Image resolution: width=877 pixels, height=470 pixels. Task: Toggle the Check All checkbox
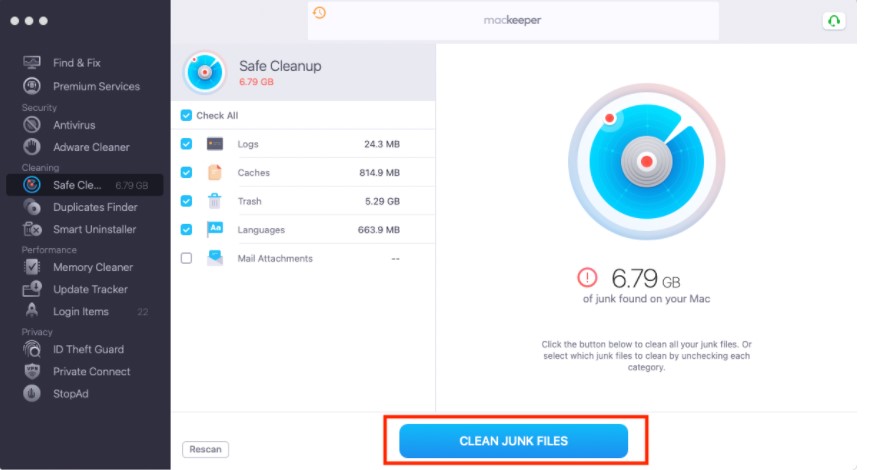point(186,115)
